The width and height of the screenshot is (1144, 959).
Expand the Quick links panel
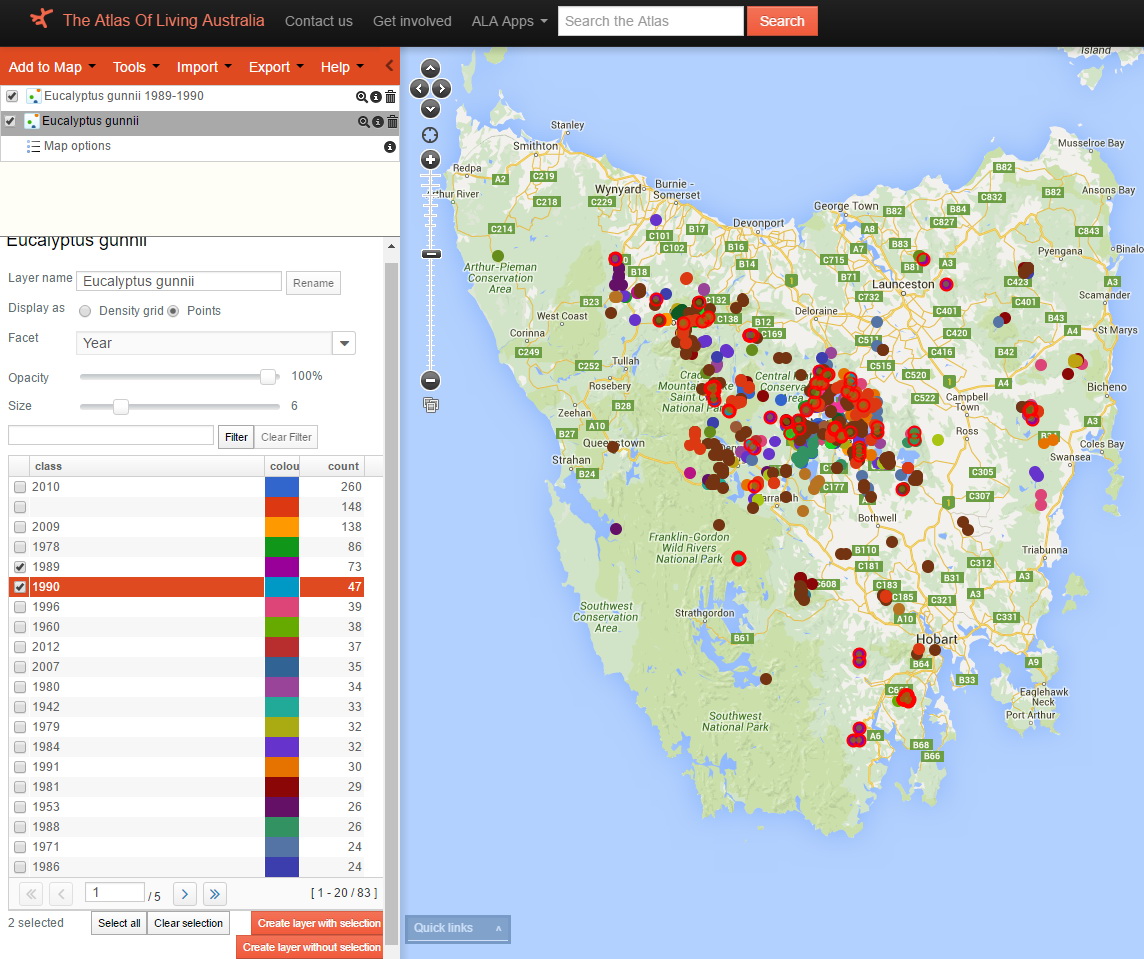click(x=457, y=928)
